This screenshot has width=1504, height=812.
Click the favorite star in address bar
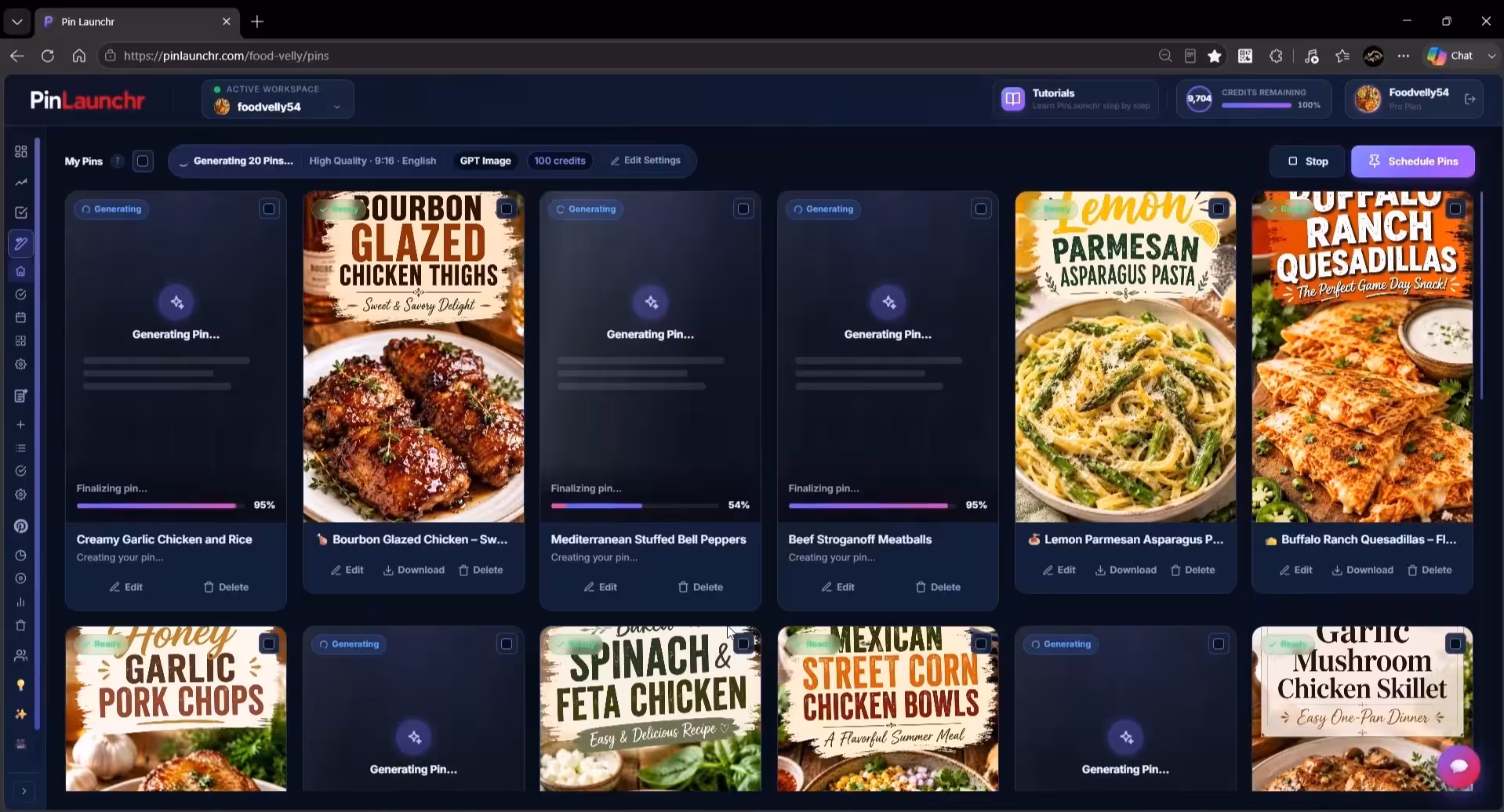pos(1215,56)
